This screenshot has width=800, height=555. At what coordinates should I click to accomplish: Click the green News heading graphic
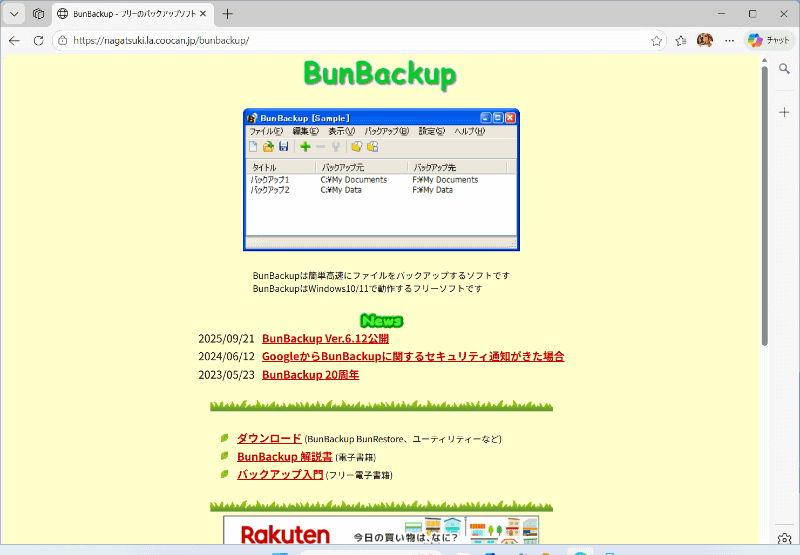[382, 320]
